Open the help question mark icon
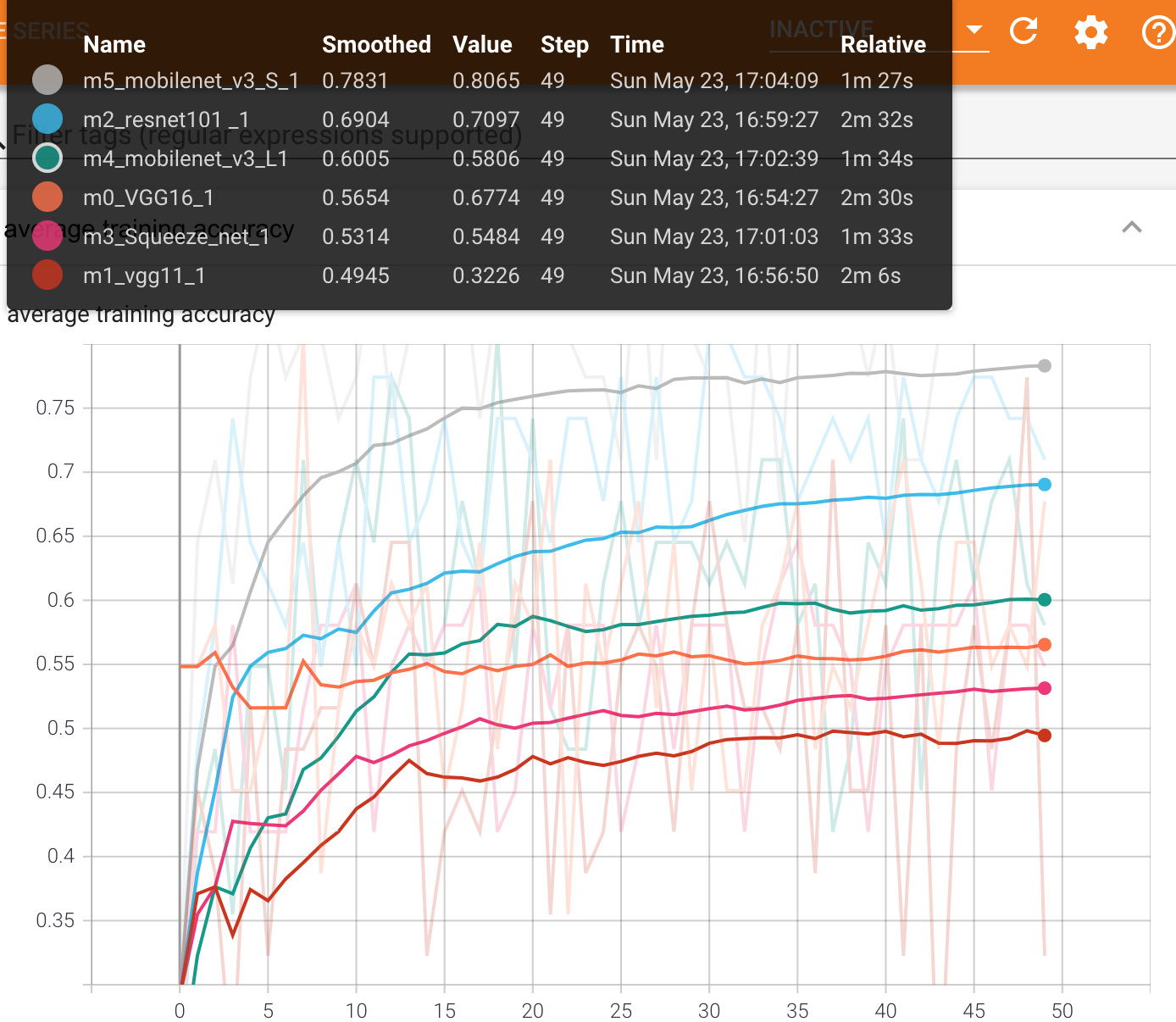Viewport: 1176px width, 1022px height. coord(1158,32)
